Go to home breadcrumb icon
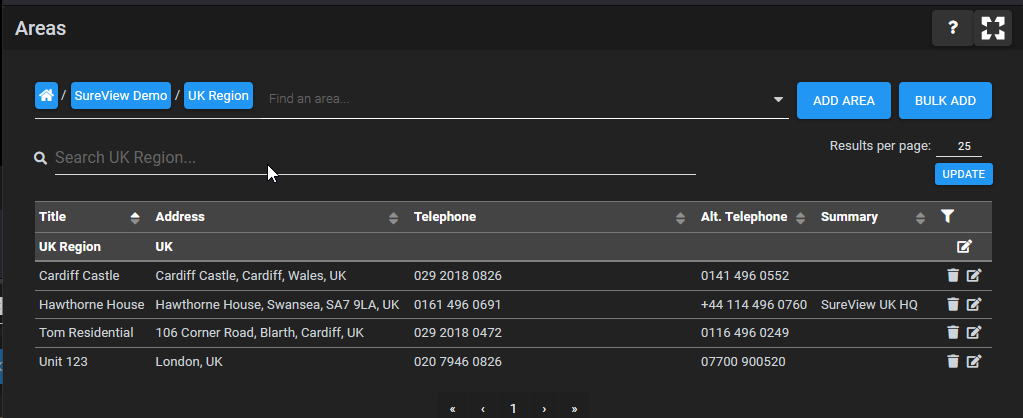Viewport: 1023px width, 418px height. tap(46, 96)
